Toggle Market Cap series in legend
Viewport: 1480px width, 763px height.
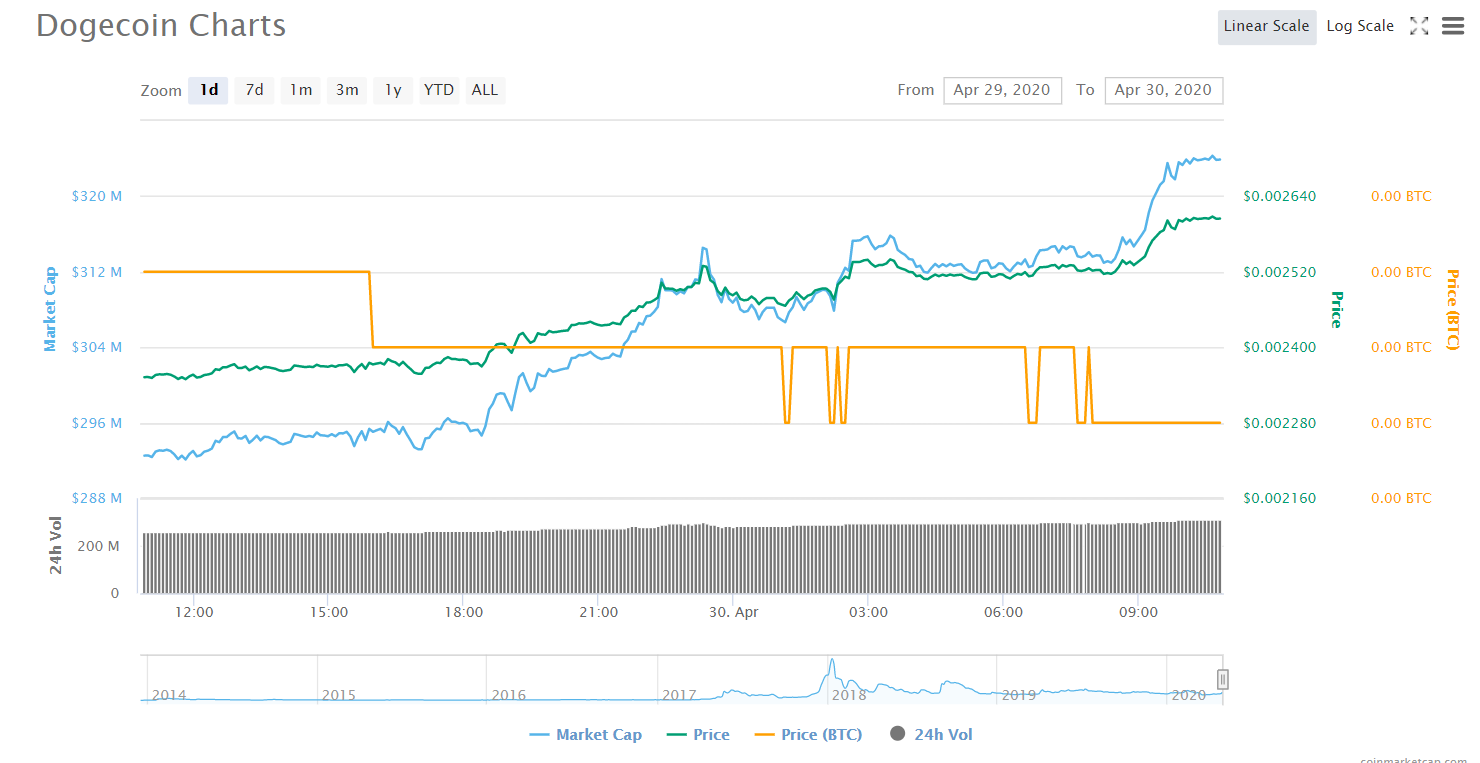[x=586, y=735]
